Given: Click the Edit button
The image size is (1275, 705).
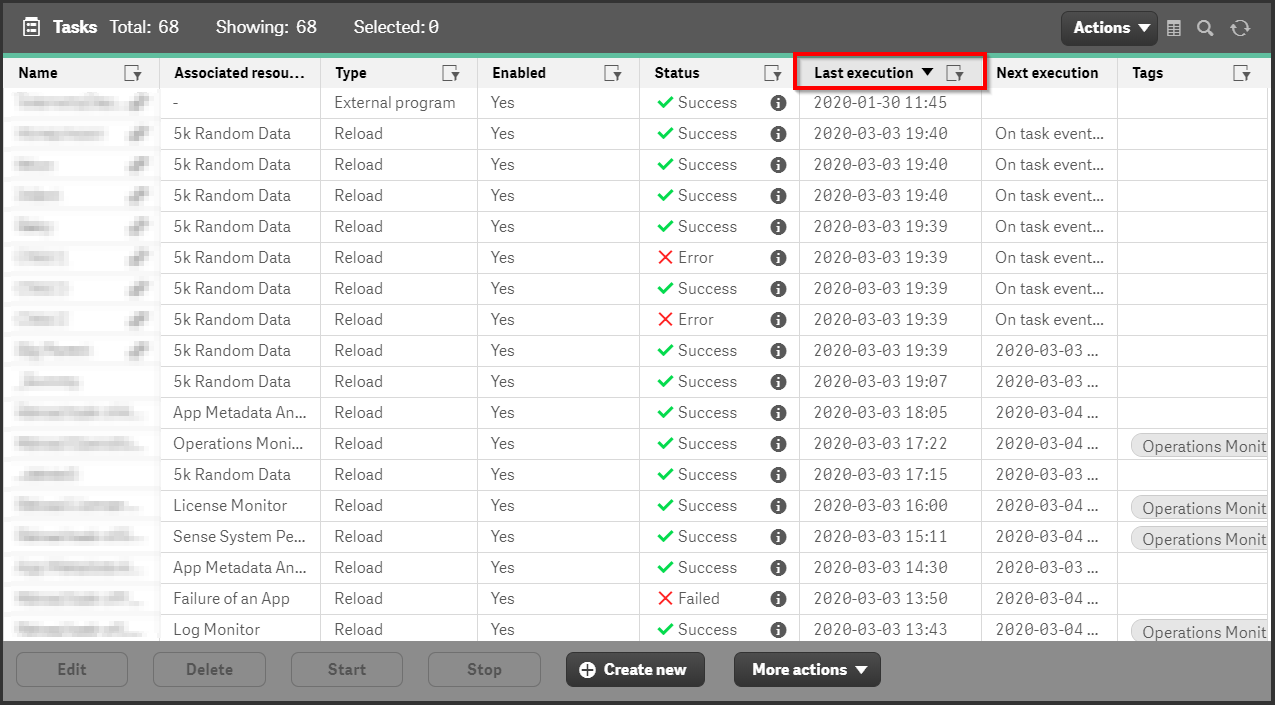Looking at the screenshot, I should [71, 670].
